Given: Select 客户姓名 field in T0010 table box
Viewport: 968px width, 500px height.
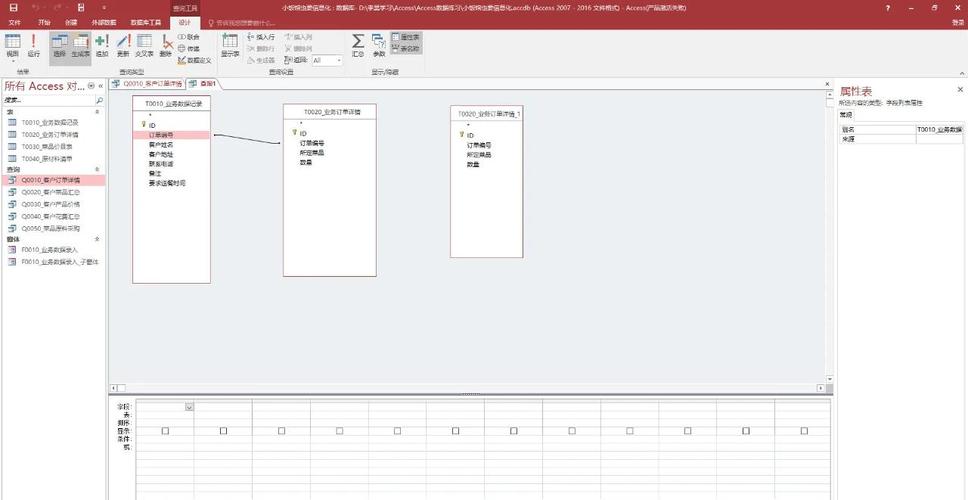Looking at the screenshot, I should click(x=161, y=144).
